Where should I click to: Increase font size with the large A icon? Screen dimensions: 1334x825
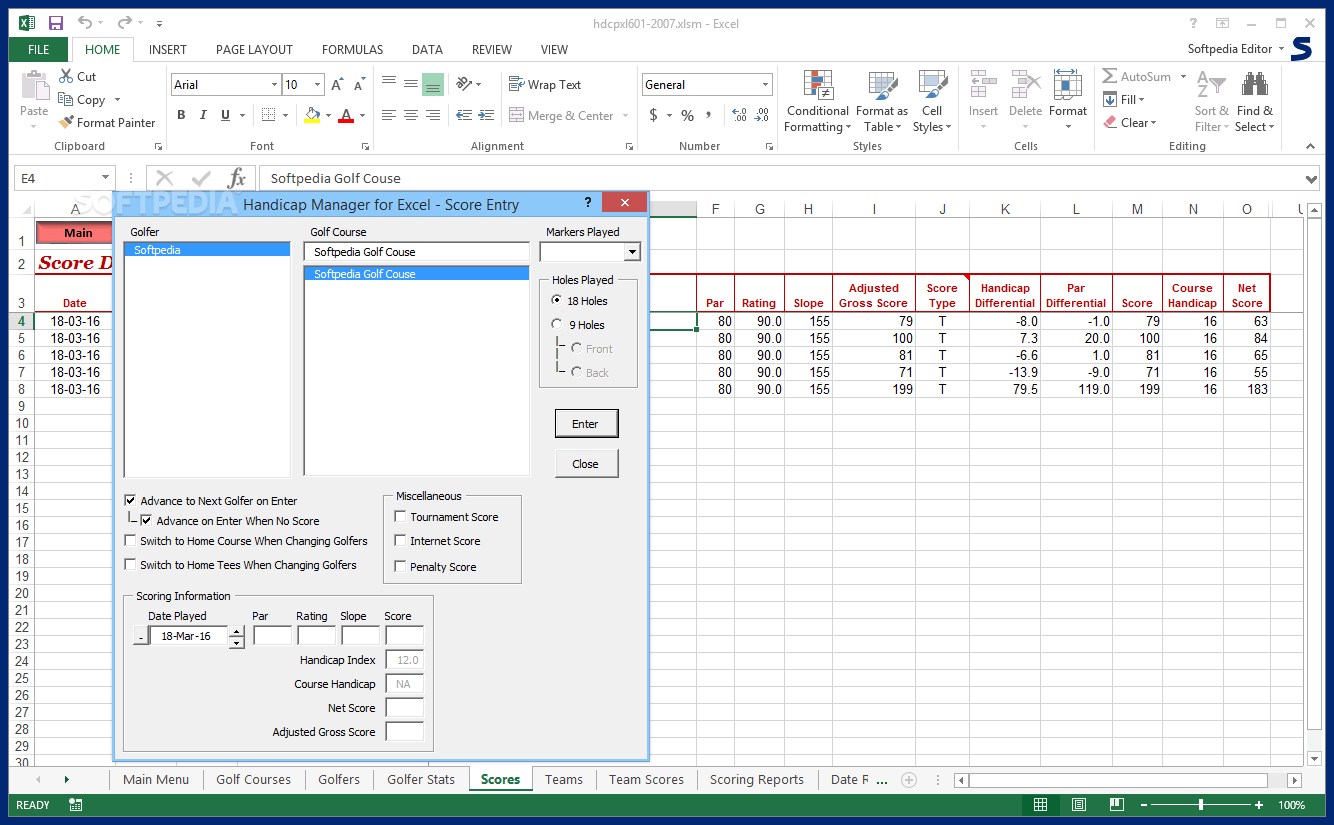(337, 85)
